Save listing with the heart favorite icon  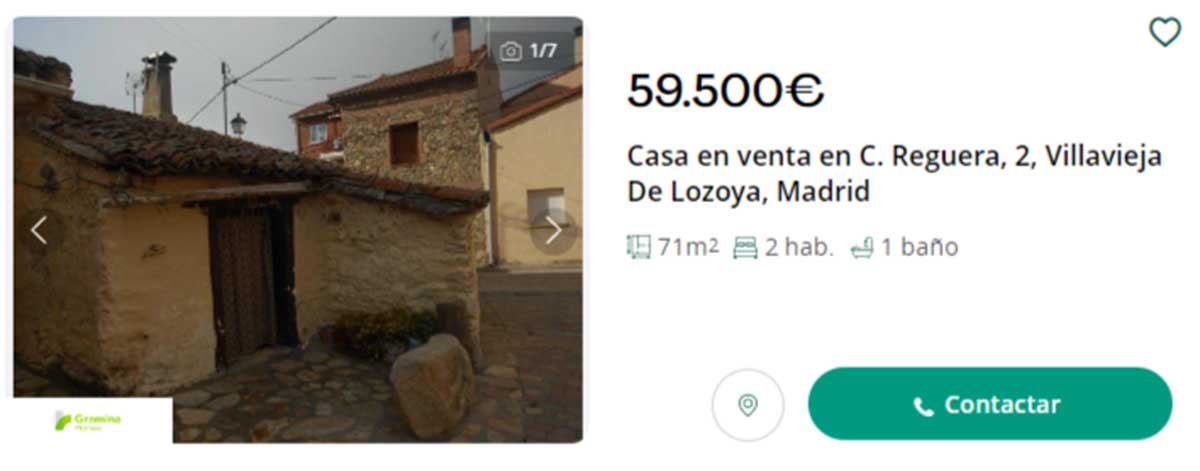point(1165,33)
